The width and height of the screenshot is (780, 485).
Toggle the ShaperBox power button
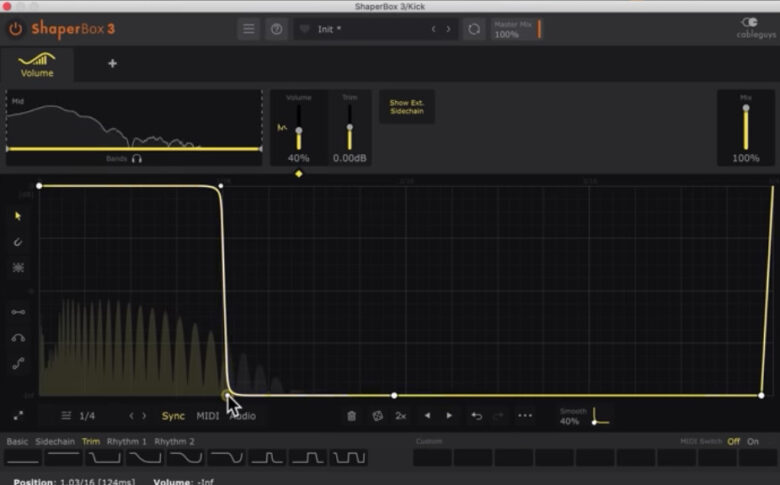point(15,29)
